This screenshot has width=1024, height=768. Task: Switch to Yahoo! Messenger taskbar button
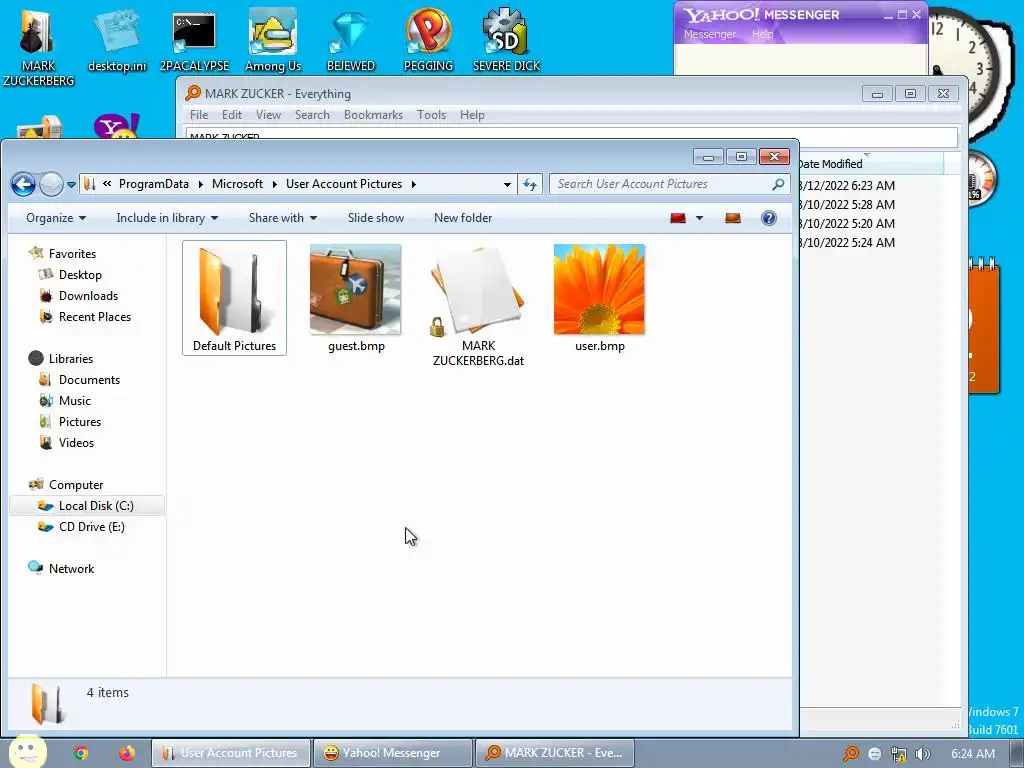tap(392, 753)
